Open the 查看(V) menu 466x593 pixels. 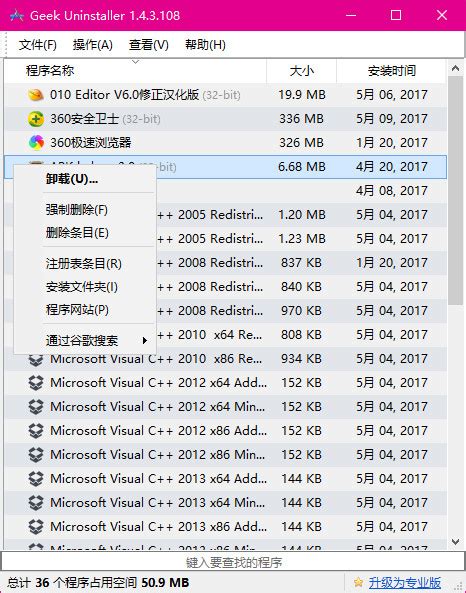pos(148,45)
